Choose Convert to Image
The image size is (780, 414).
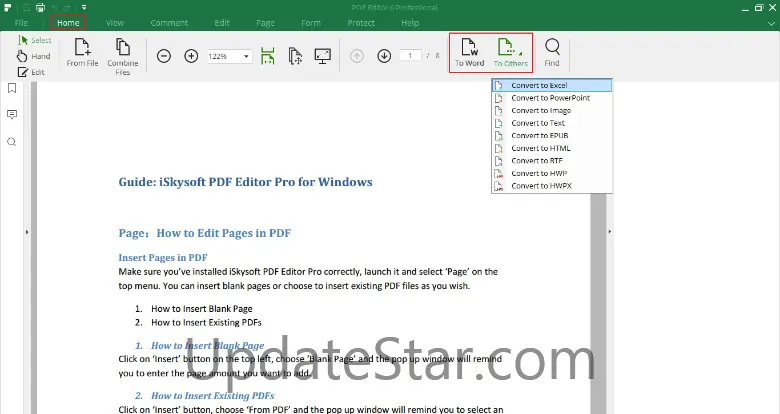point(552,110)
